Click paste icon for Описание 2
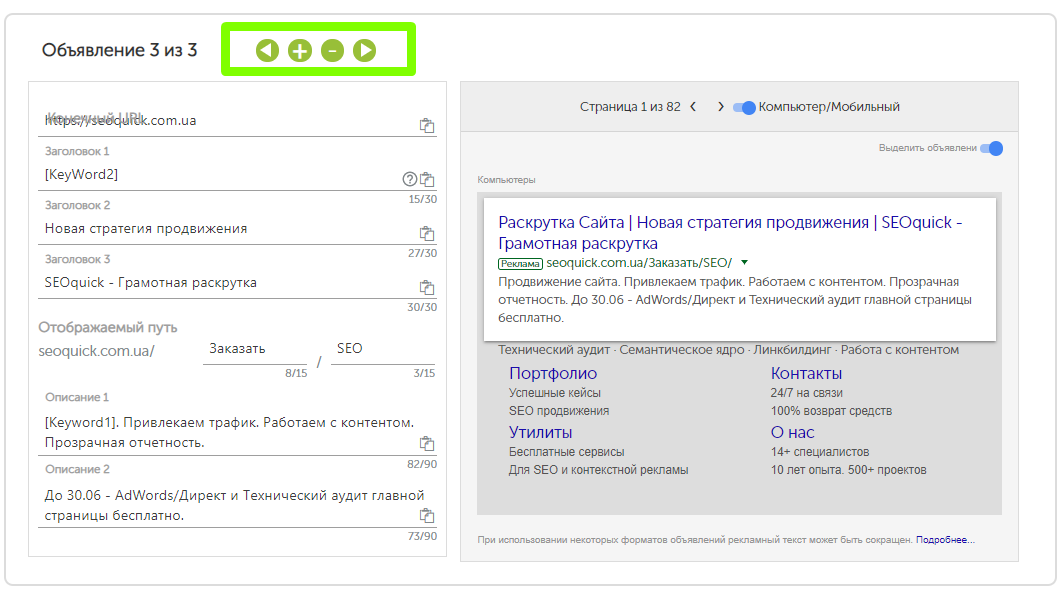Image resolution: width=1062 pixels, height=593 pixels. 427,515
